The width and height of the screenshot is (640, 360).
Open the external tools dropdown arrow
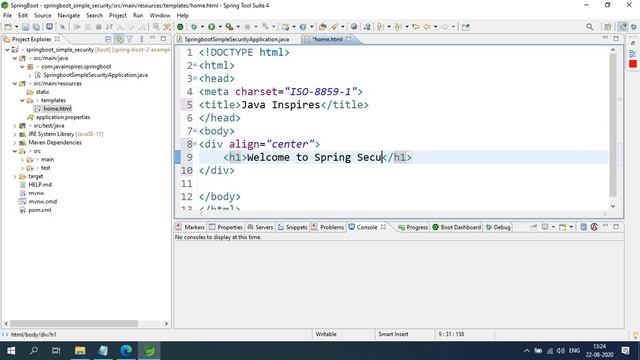pyautogui.click(x=238, y=27)
